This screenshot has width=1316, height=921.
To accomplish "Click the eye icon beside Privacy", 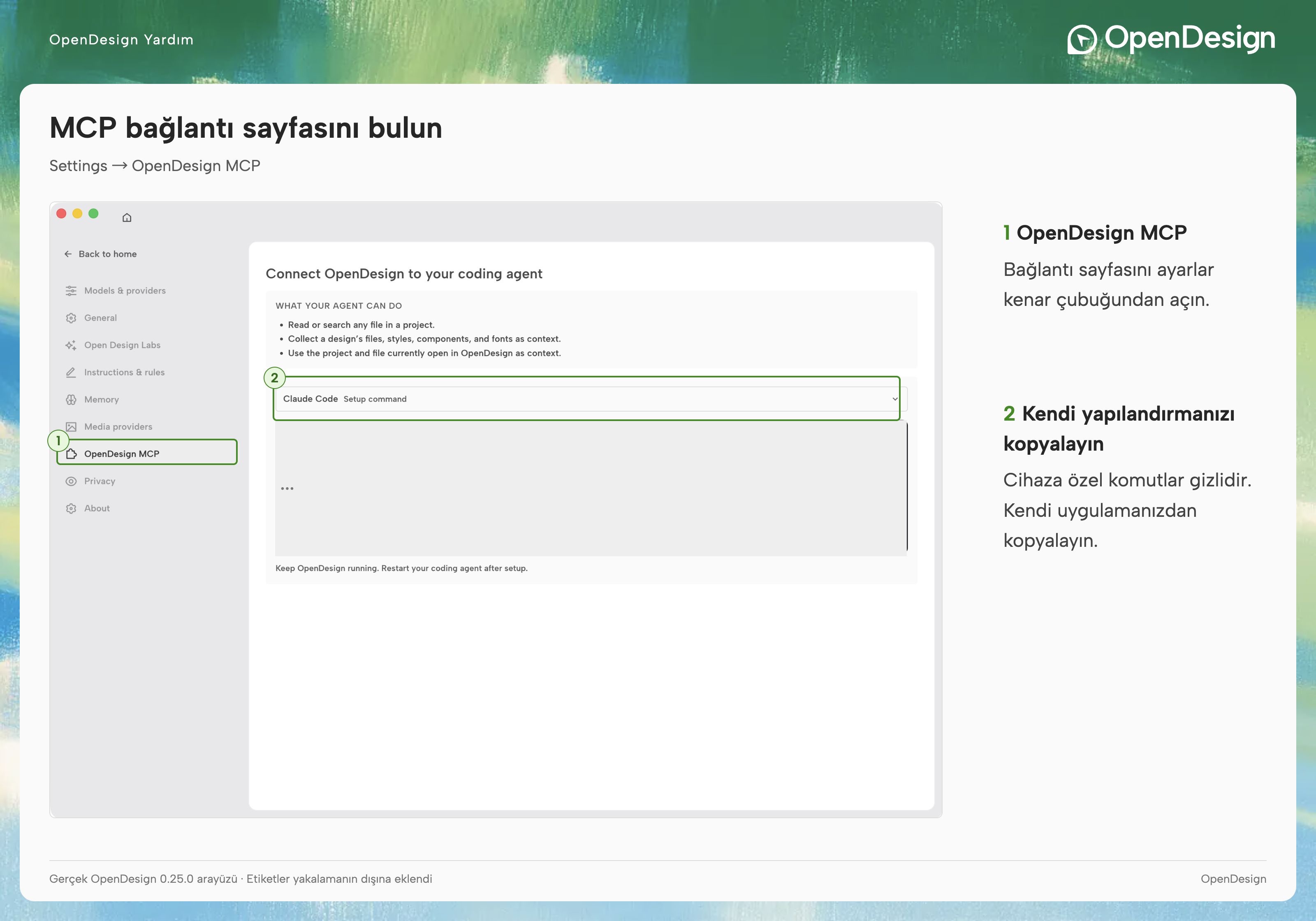I will (71, 481).
